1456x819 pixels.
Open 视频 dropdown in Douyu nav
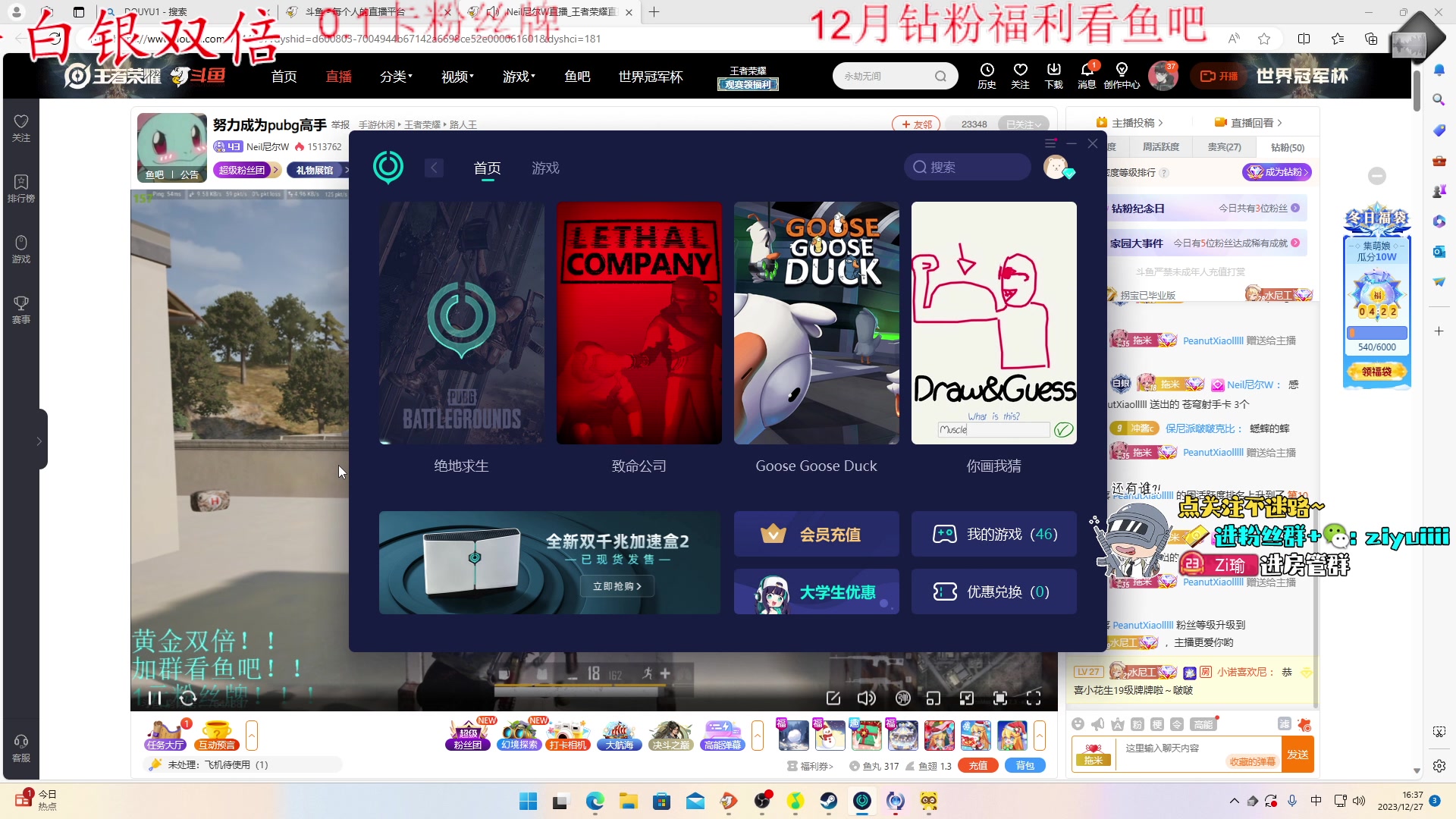457,77
